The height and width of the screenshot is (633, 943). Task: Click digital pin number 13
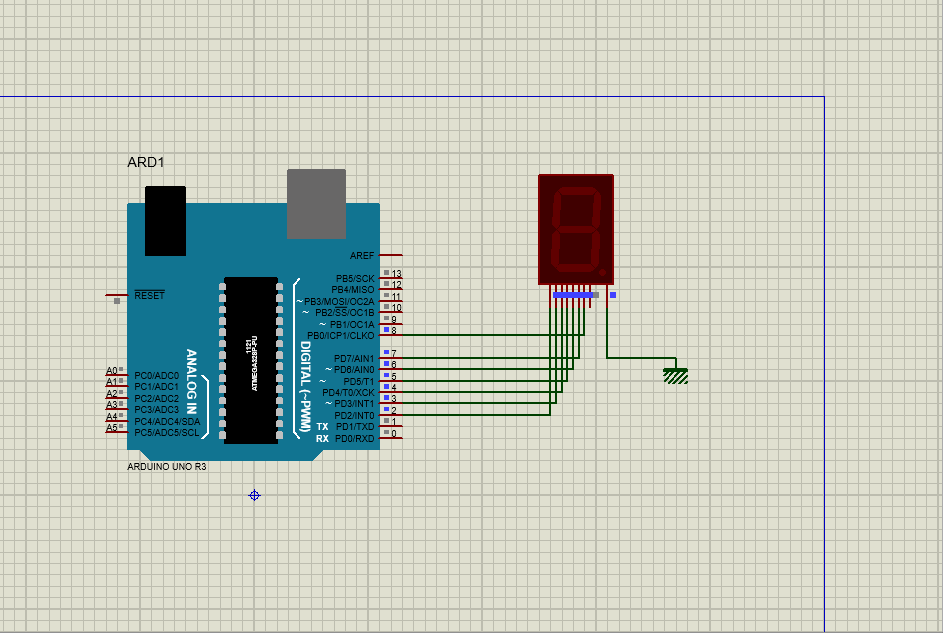pos(396,274)
